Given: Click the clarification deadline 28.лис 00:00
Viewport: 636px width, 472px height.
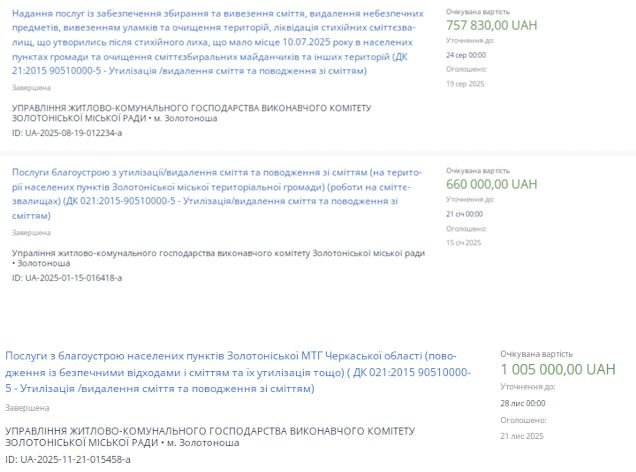Looking at the screenshot, I should 522,402.
